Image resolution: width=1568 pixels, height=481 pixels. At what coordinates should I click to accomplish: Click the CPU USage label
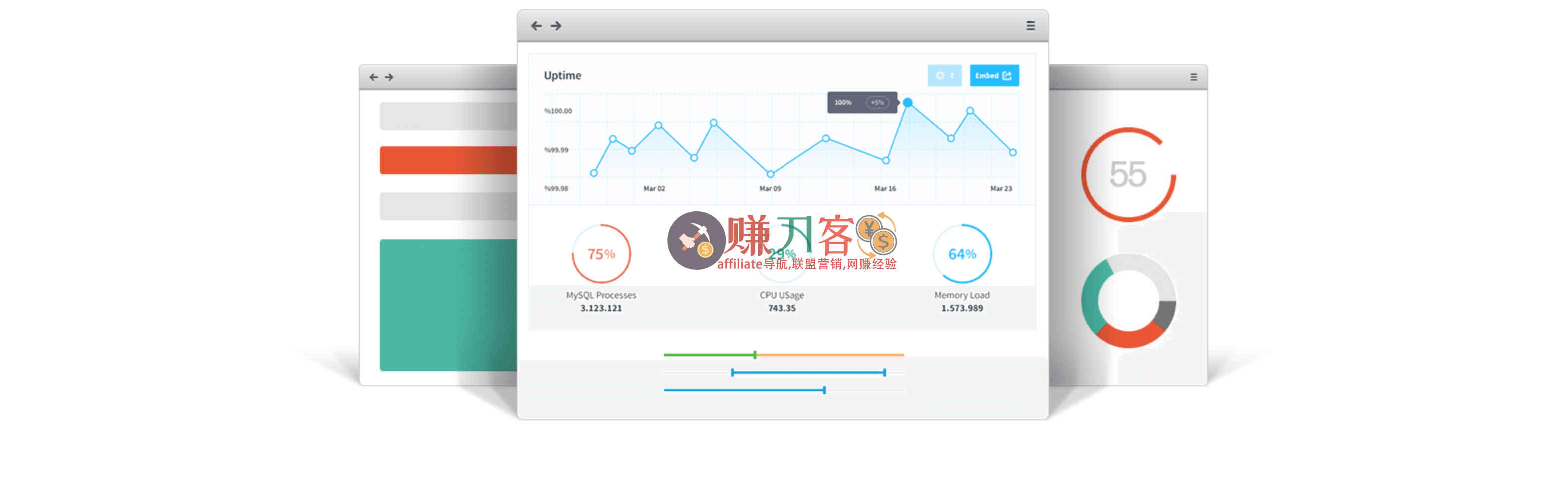(x=782, y=295)
